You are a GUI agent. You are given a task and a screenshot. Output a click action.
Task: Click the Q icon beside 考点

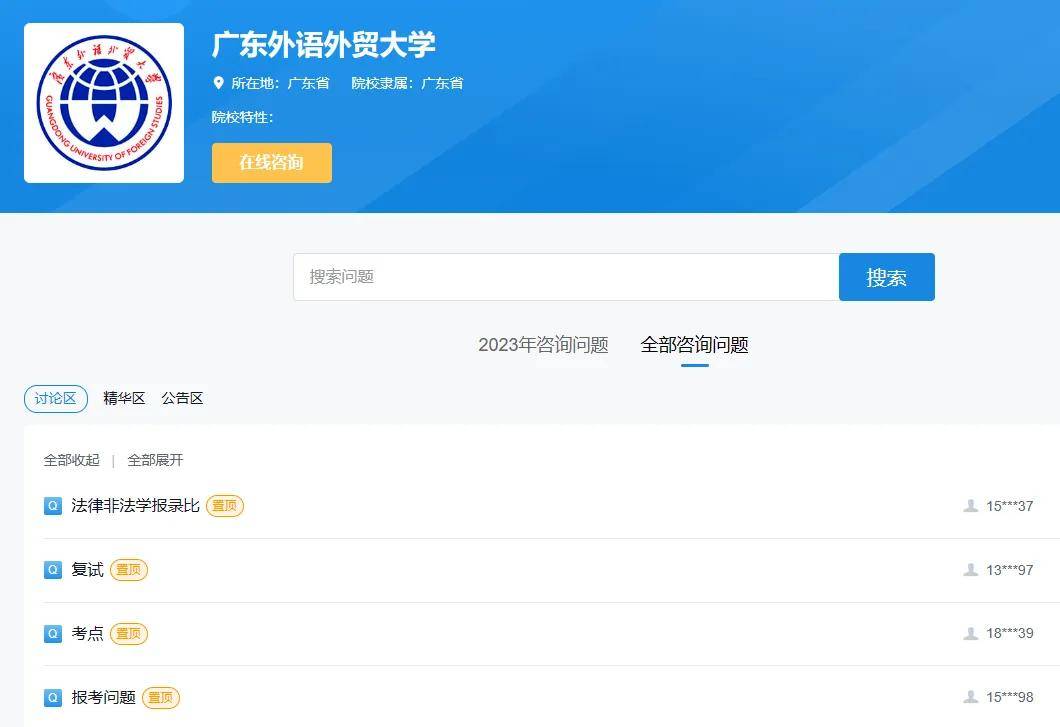tap(53, 634)
